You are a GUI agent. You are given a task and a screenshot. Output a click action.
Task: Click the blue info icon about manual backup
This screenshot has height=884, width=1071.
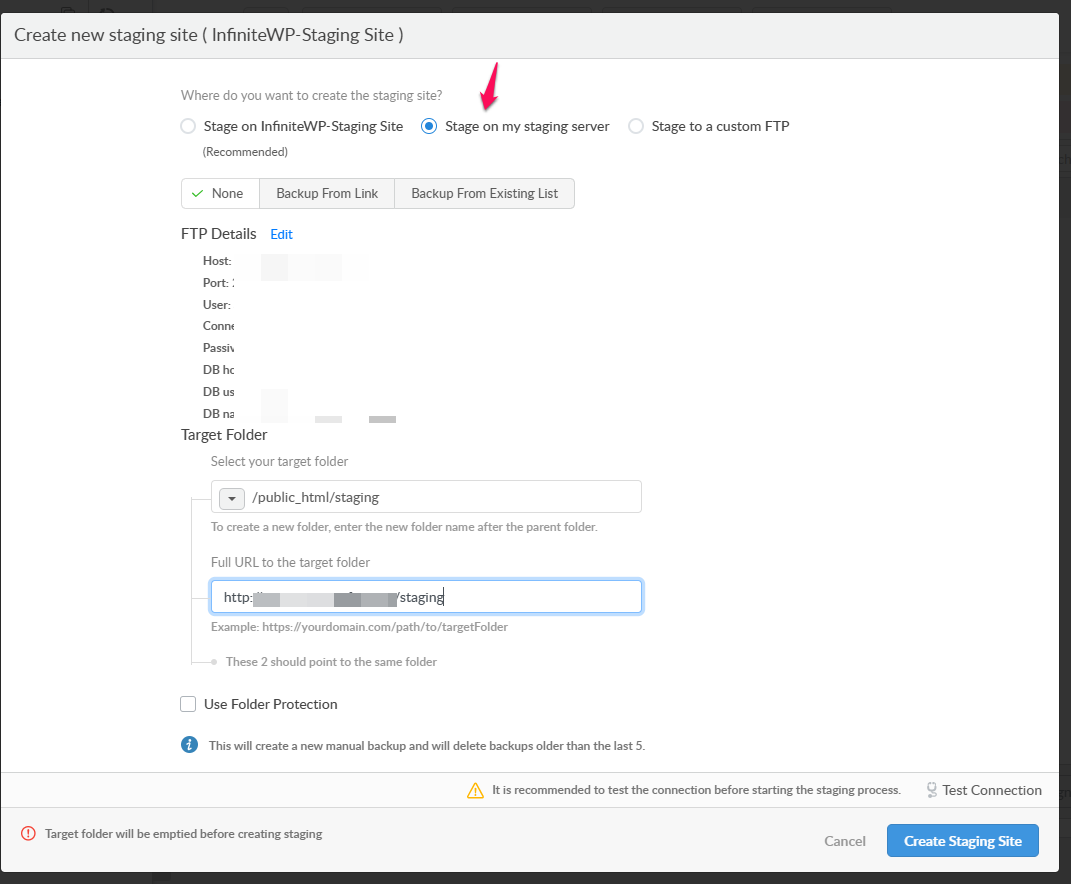(189, 745)
